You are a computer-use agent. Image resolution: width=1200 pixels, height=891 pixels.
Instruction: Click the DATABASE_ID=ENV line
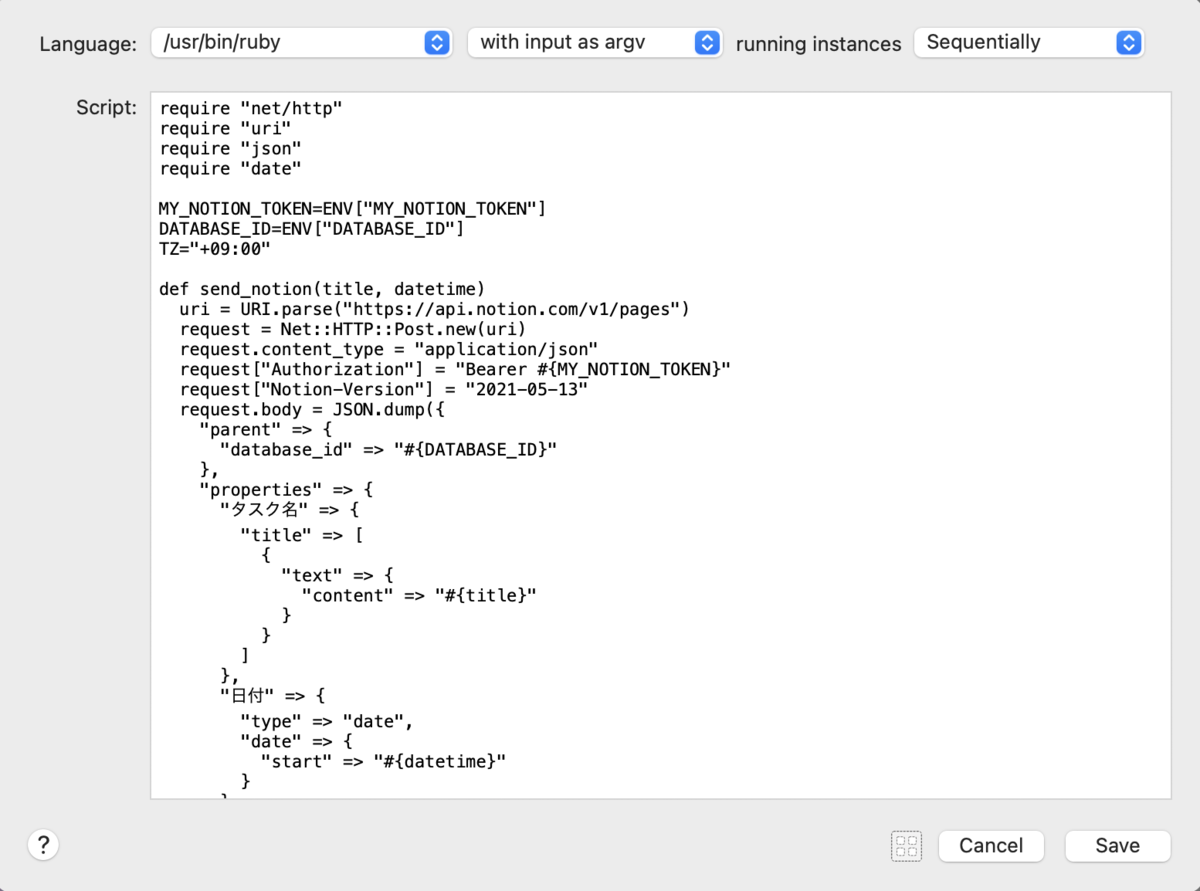311,228
